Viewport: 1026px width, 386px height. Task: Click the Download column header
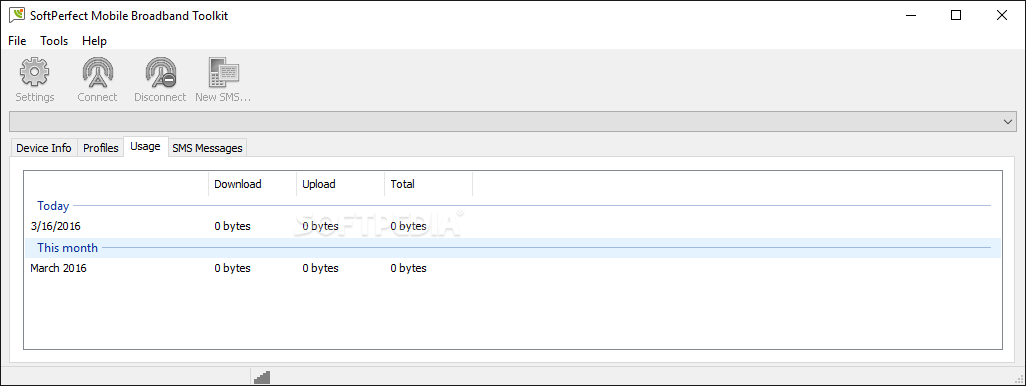coord(253,184)
